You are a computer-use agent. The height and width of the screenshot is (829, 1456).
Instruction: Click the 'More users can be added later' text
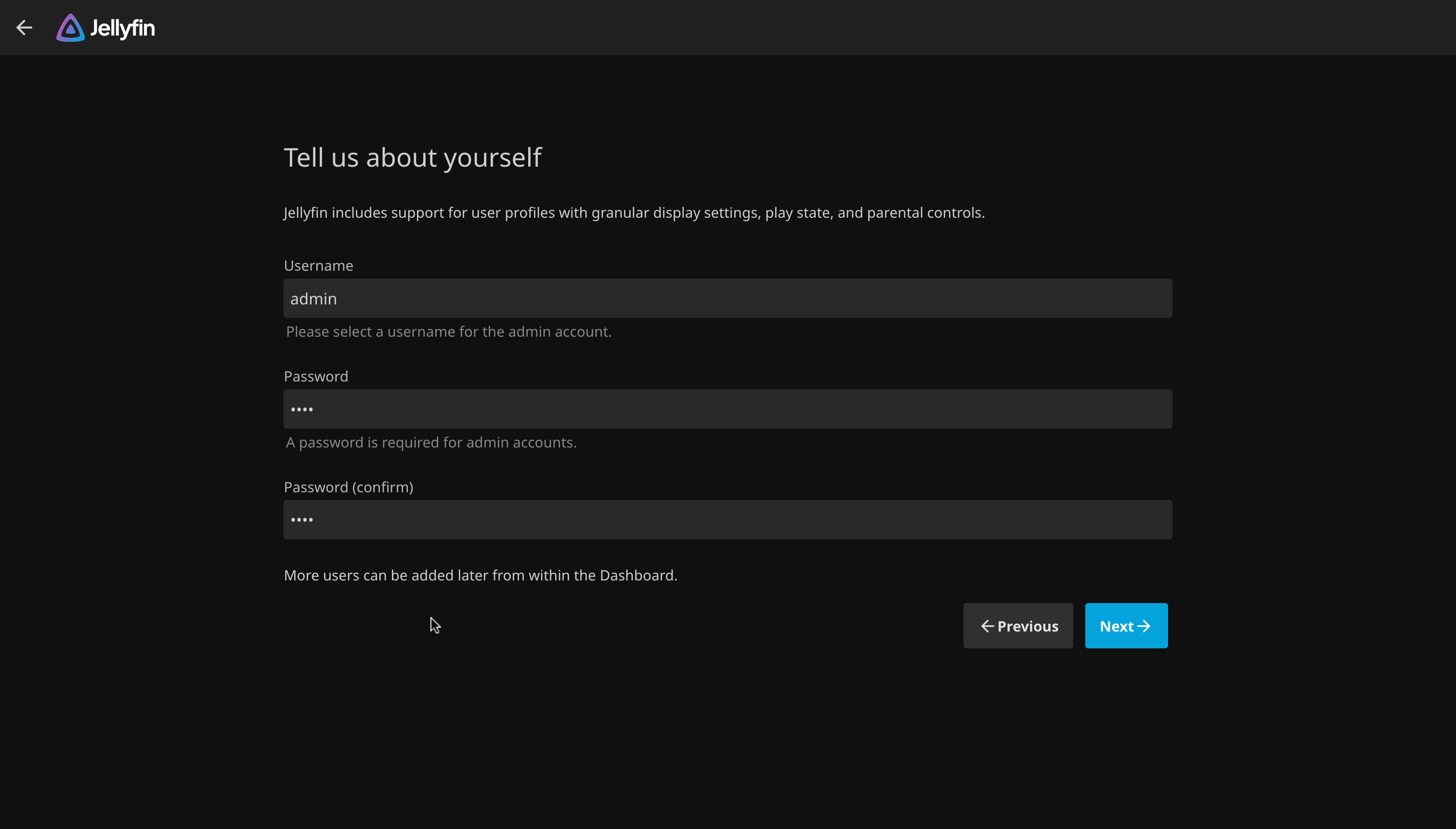coord(480,575)
